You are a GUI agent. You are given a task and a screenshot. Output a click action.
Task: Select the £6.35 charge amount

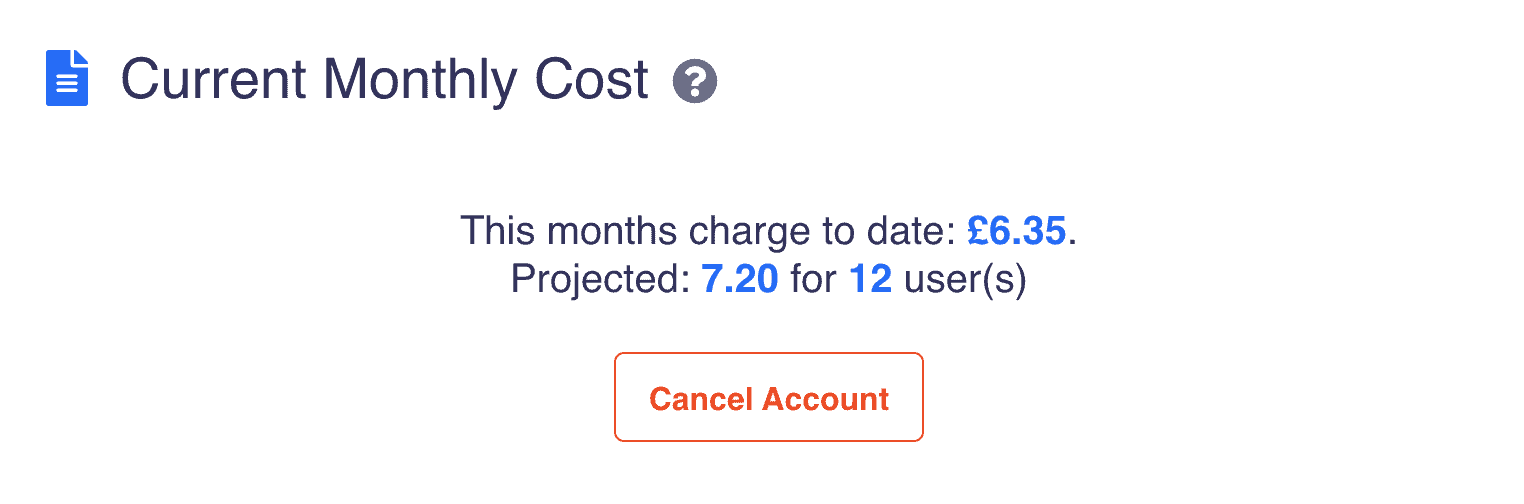1017,231
